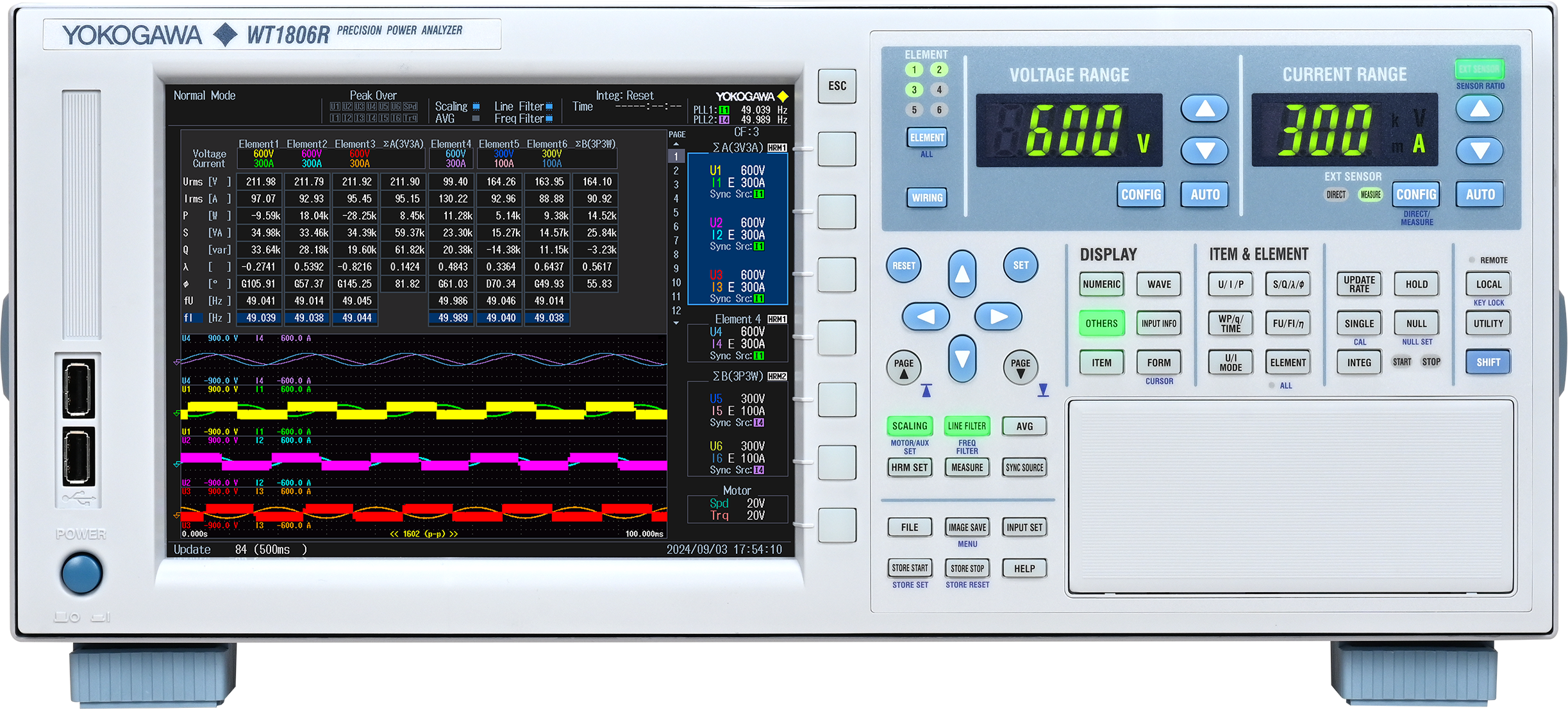Select element indicator 4
This screenshot has height=709, width=1568.
[x=939, y=90]
